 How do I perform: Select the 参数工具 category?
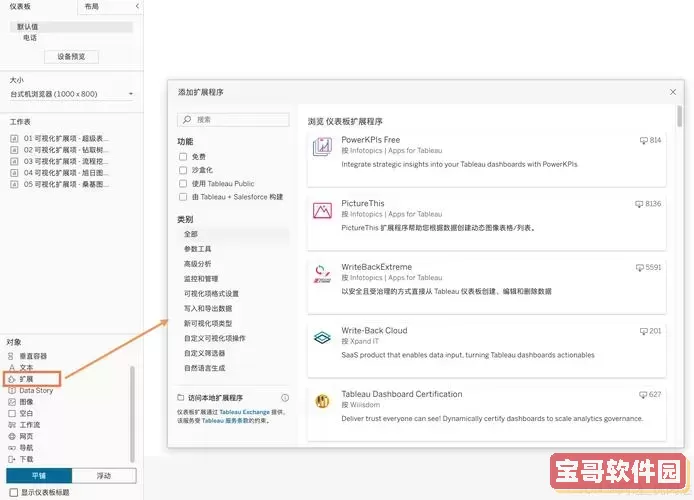pos(197,249)
